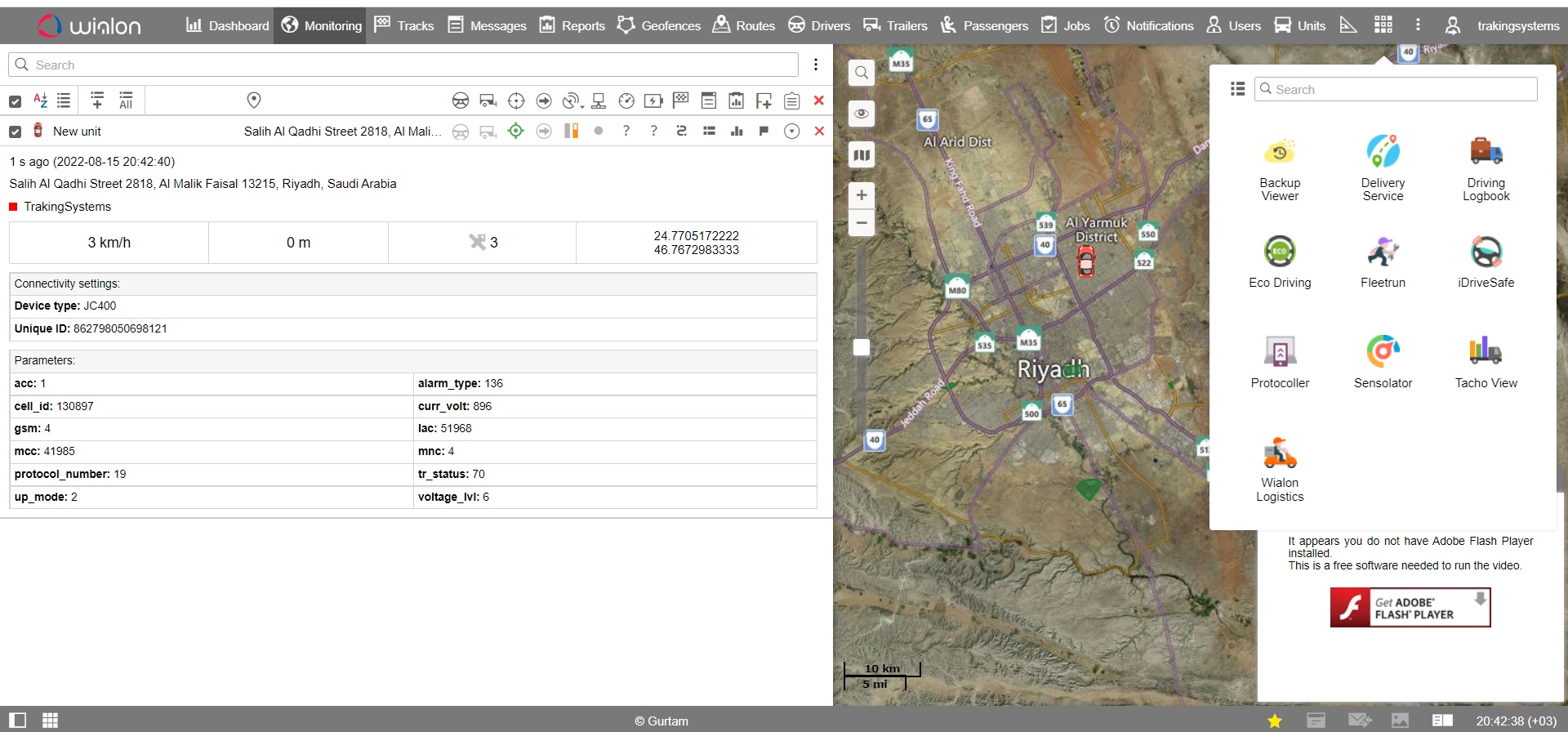Zoom in the map with plus button

coord(862,195)
